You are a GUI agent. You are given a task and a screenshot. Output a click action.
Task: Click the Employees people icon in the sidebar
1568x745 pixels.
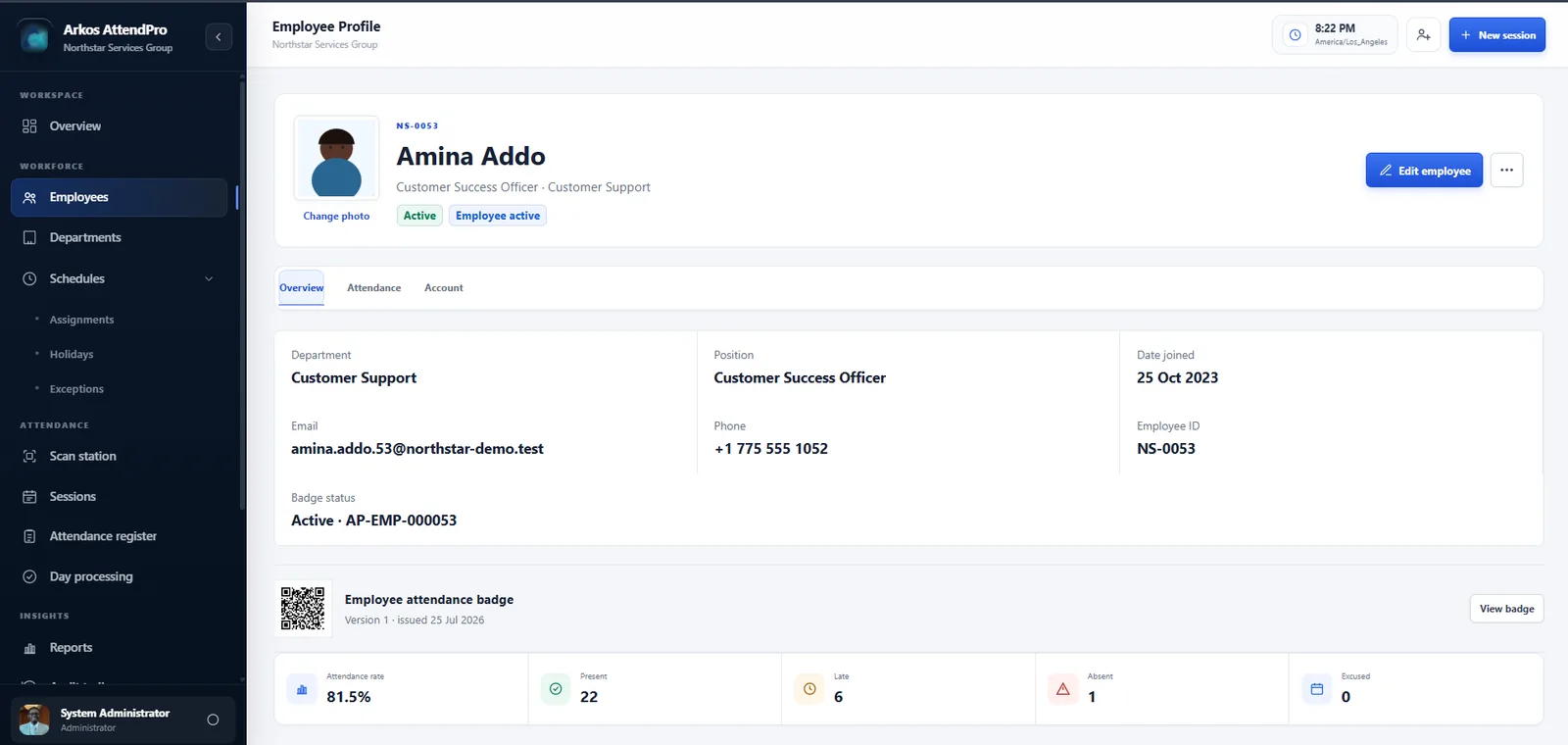[x=29, y=197]
